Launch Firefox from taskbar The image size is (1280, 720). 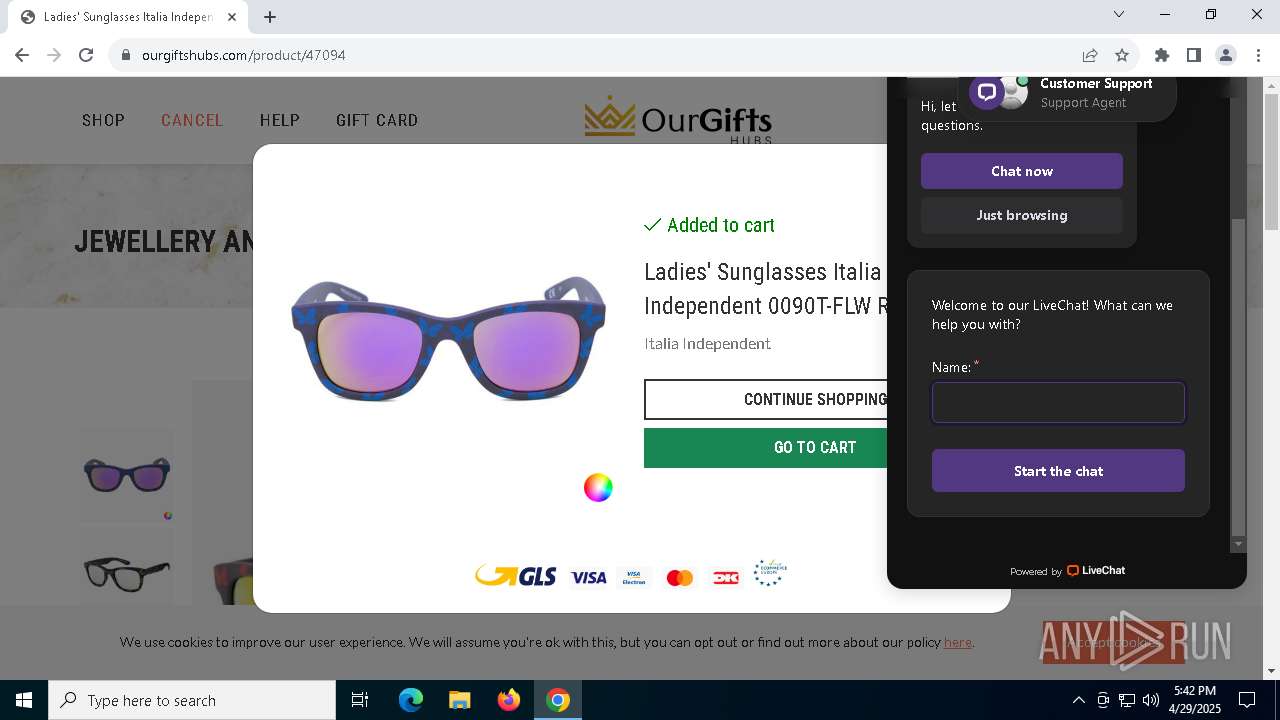tap(509, 700)
